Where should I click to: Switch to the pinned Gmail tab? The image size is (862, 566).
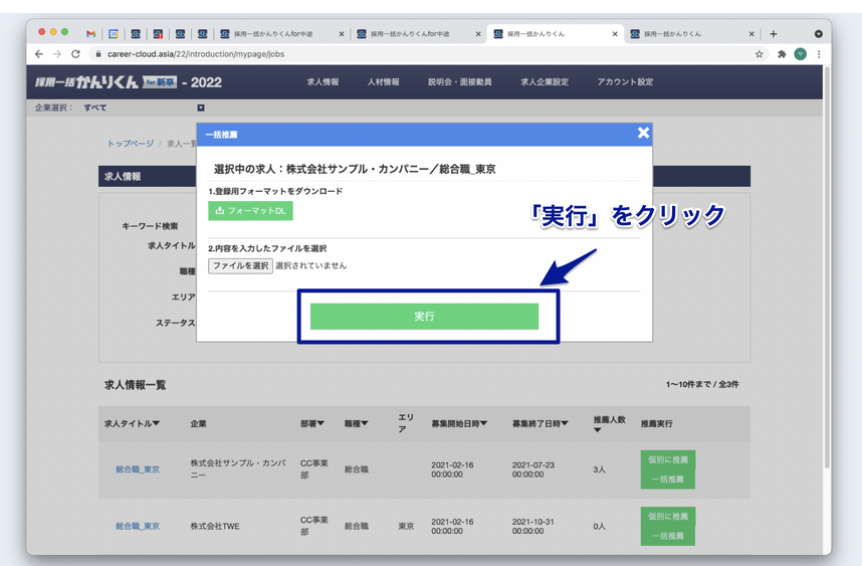91,34
